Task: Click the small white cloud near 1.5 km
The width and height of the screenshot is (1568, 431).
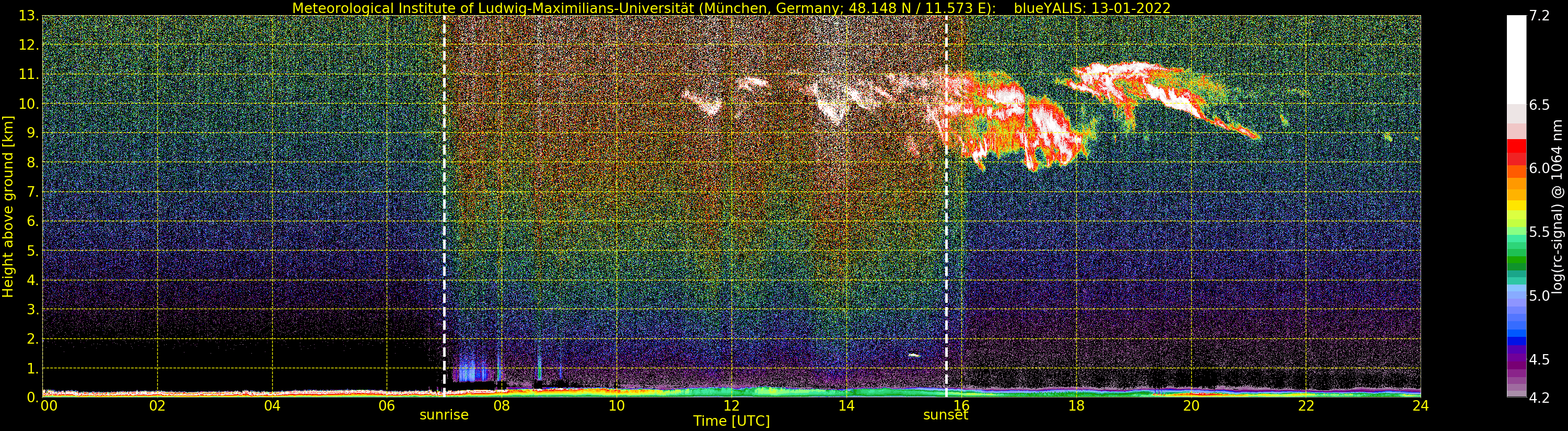Action: tap(914, 355)
